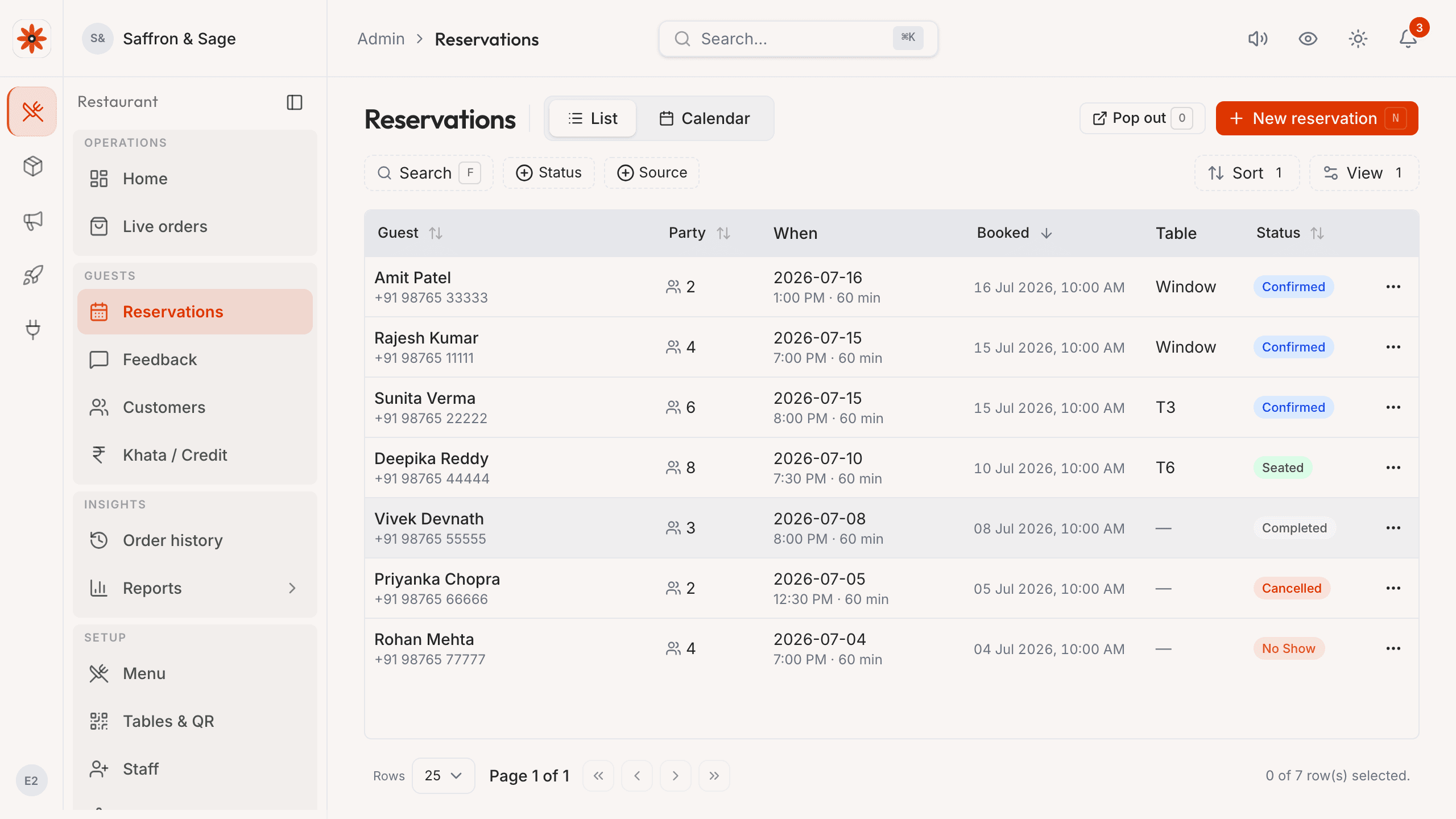
Task: Toggle sound alerts speaker icon
Action: 1258,39
